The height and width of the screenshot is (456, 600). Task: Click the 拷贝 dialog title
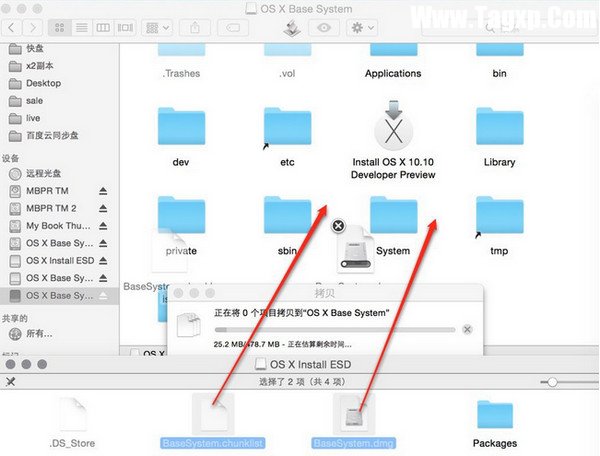(x=324, y=293)
